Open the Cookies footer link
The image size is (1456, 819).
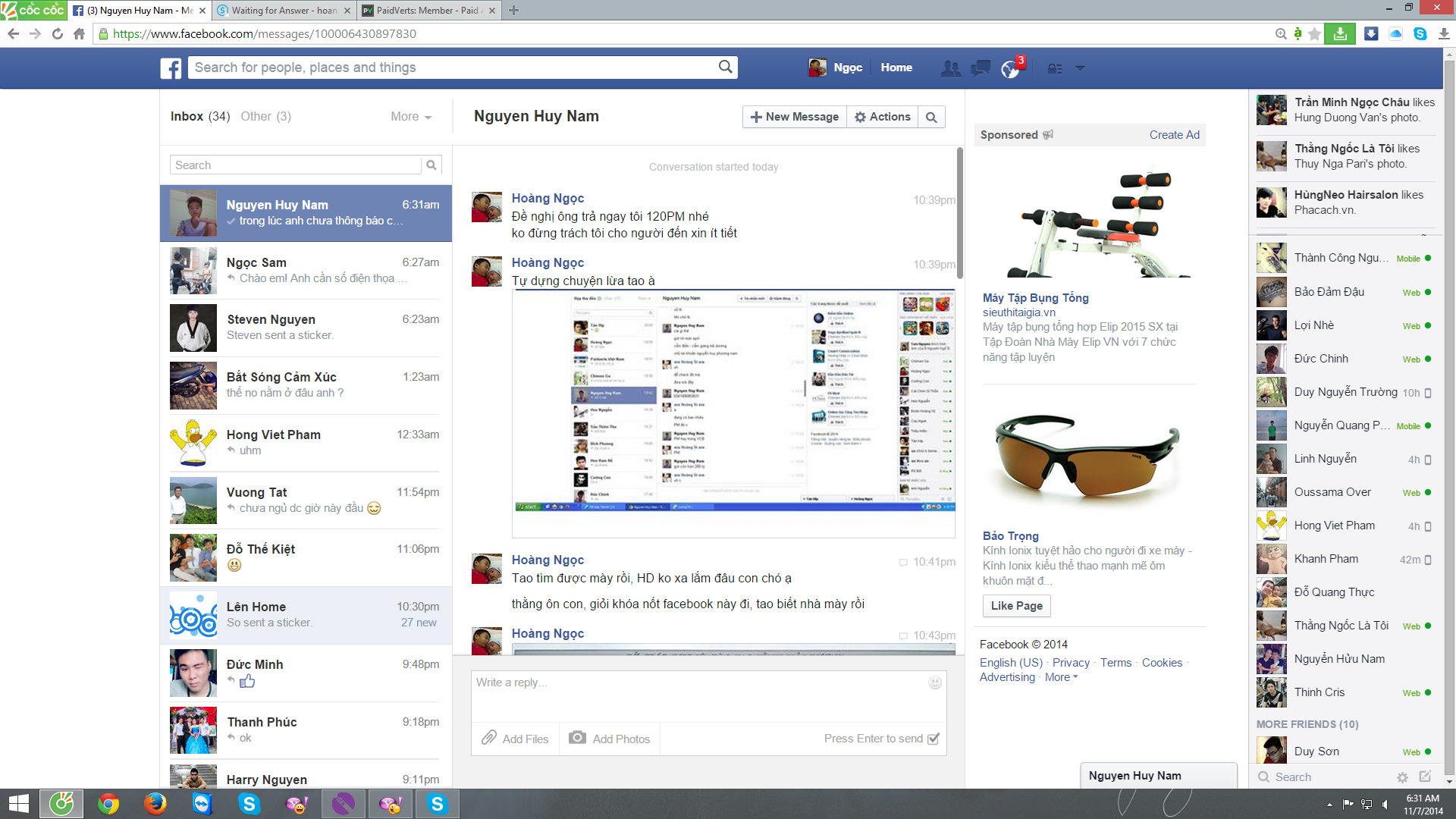1162,663
